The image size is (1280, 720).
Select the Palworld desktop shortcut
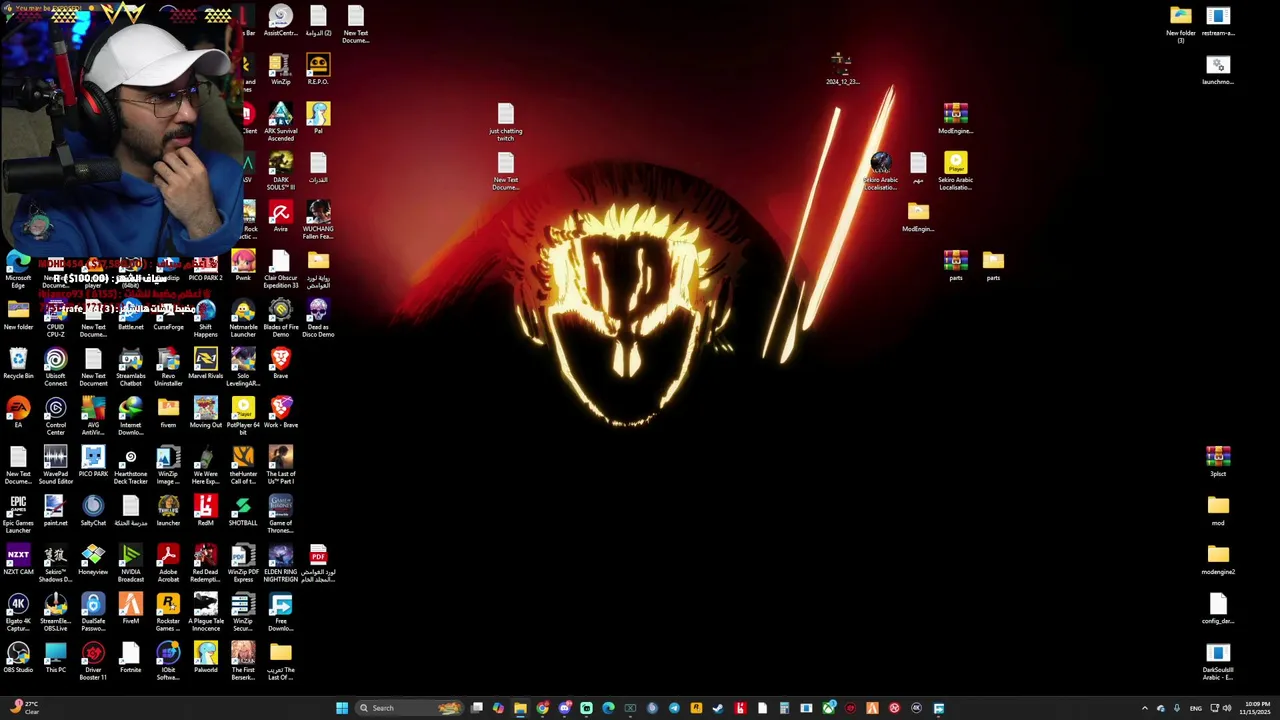pos(205,658)
